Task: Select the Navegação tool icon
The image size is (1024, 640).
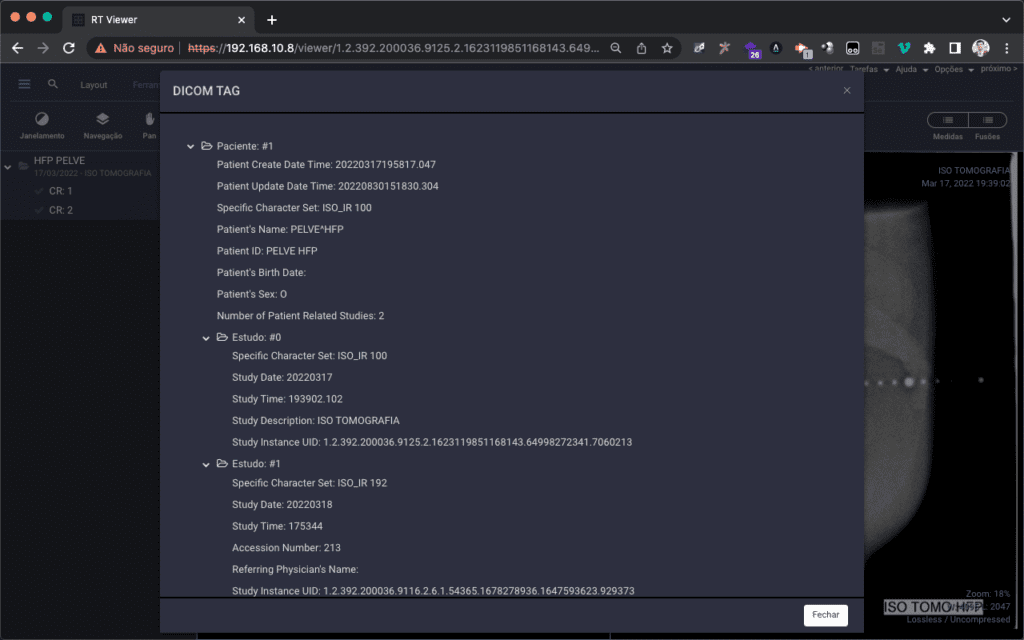Action: tap(103, 120)
